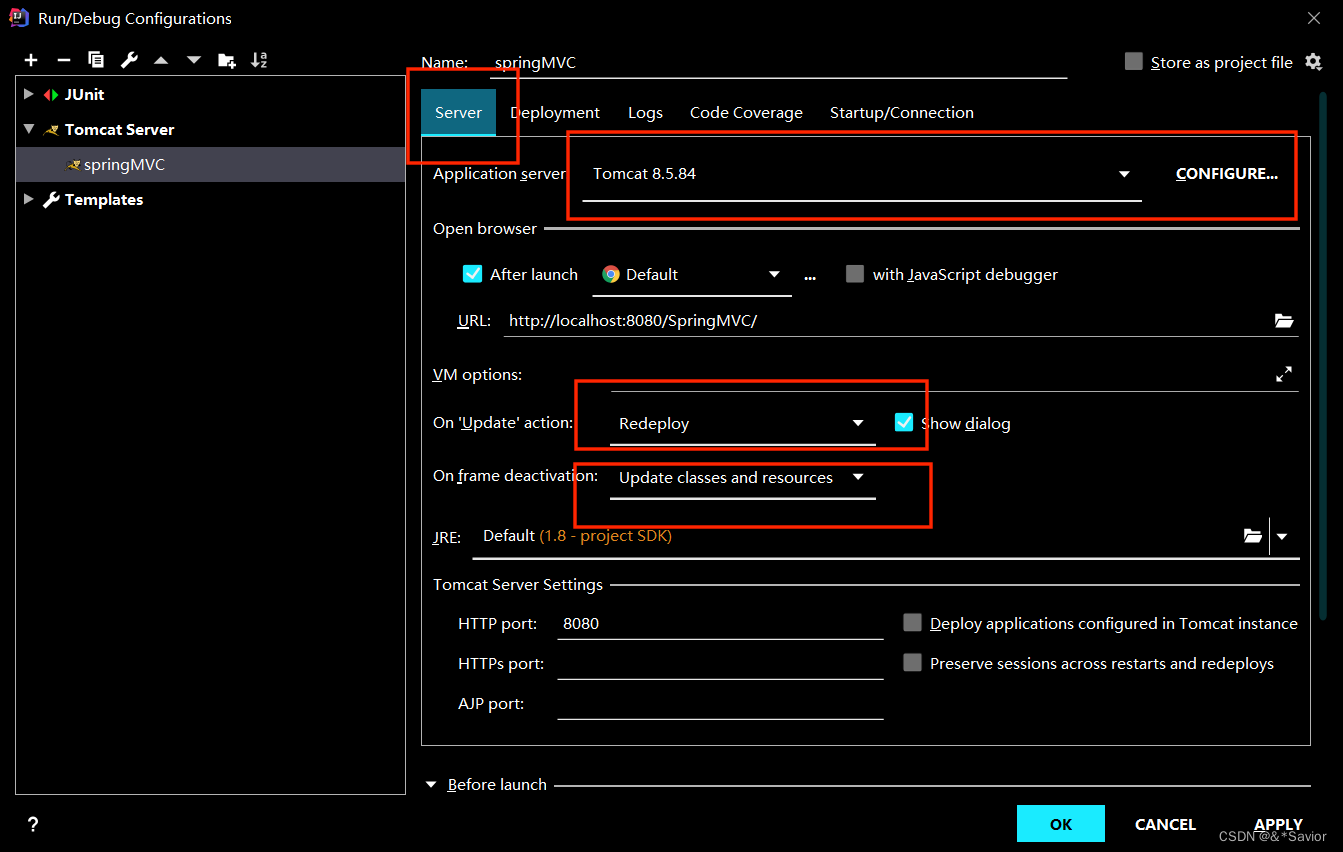Click the CANCEL button

point(1165,824)
